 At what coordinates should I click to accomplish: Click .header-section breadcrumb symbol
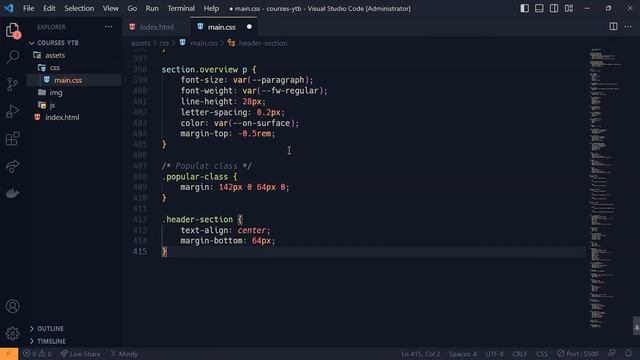262,43
